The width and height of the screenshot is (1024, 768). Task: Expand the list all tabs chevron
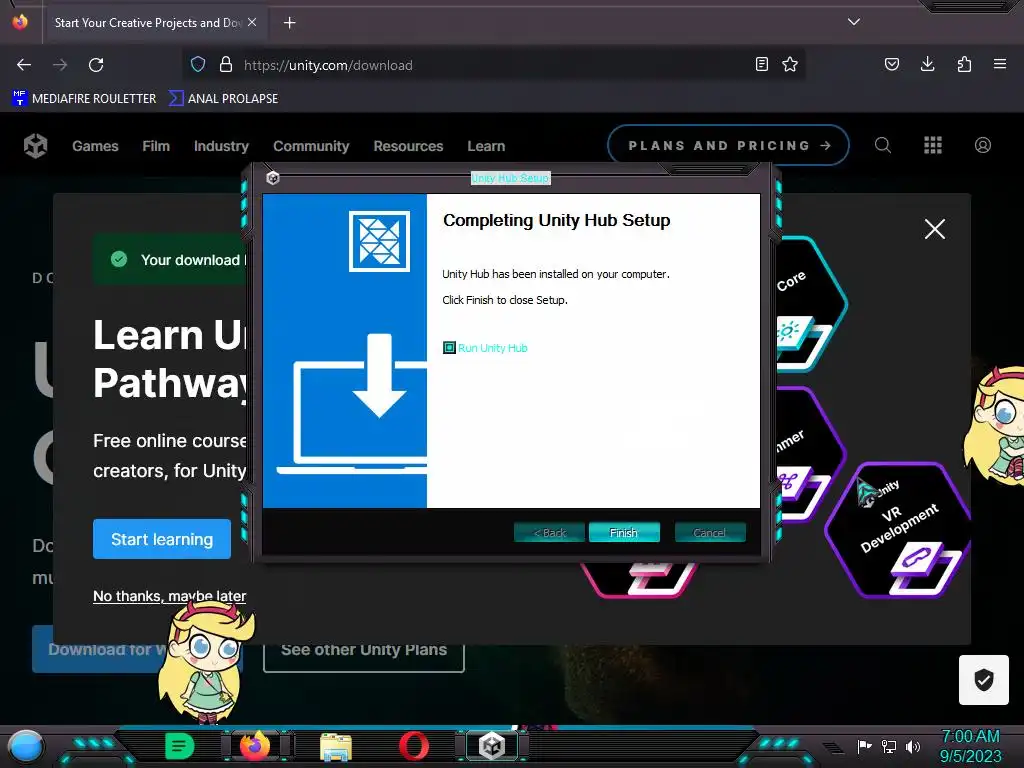point(854,22)
